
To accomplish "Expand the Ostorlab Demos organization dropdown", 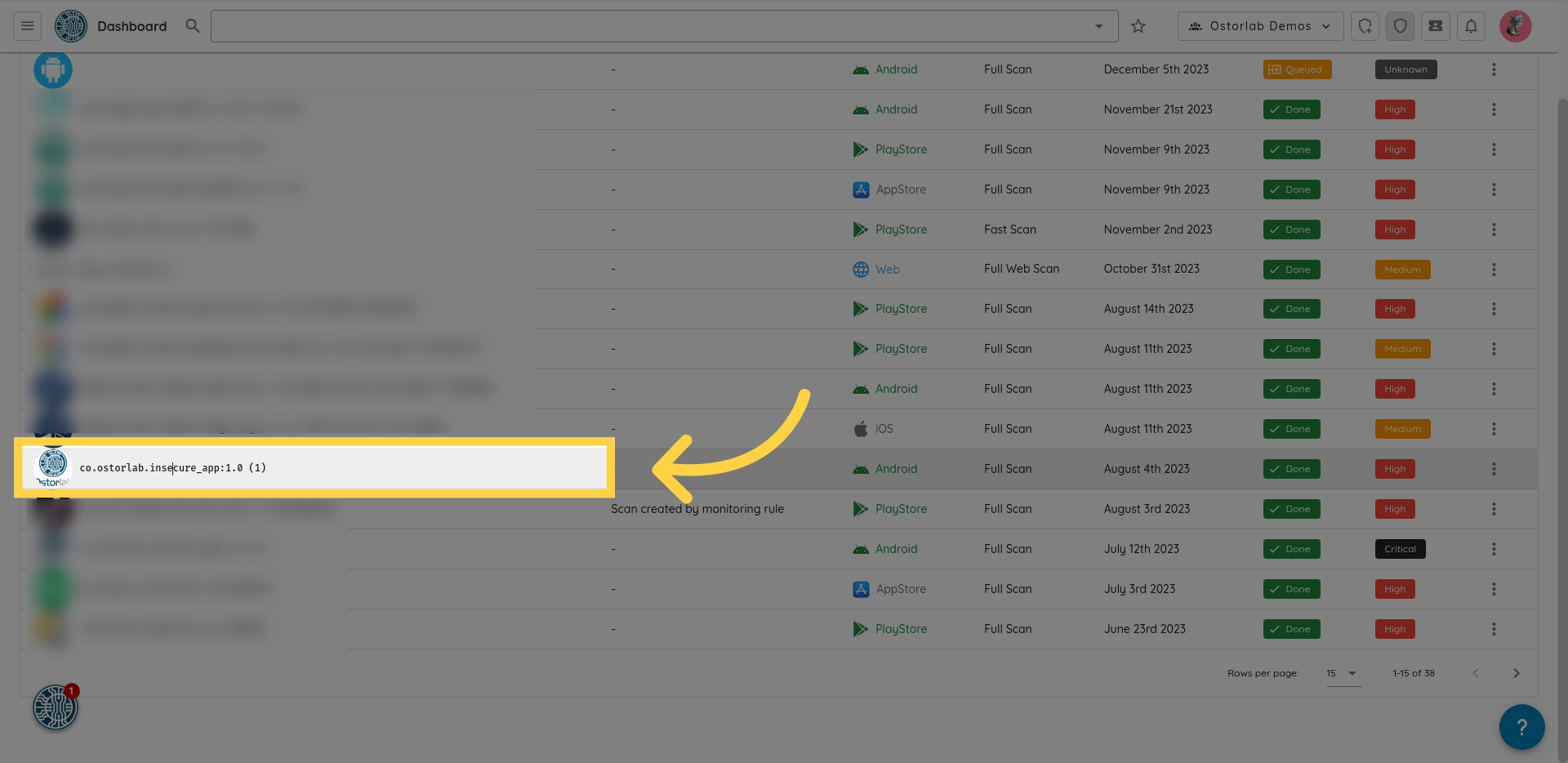I will [1260, 26].
